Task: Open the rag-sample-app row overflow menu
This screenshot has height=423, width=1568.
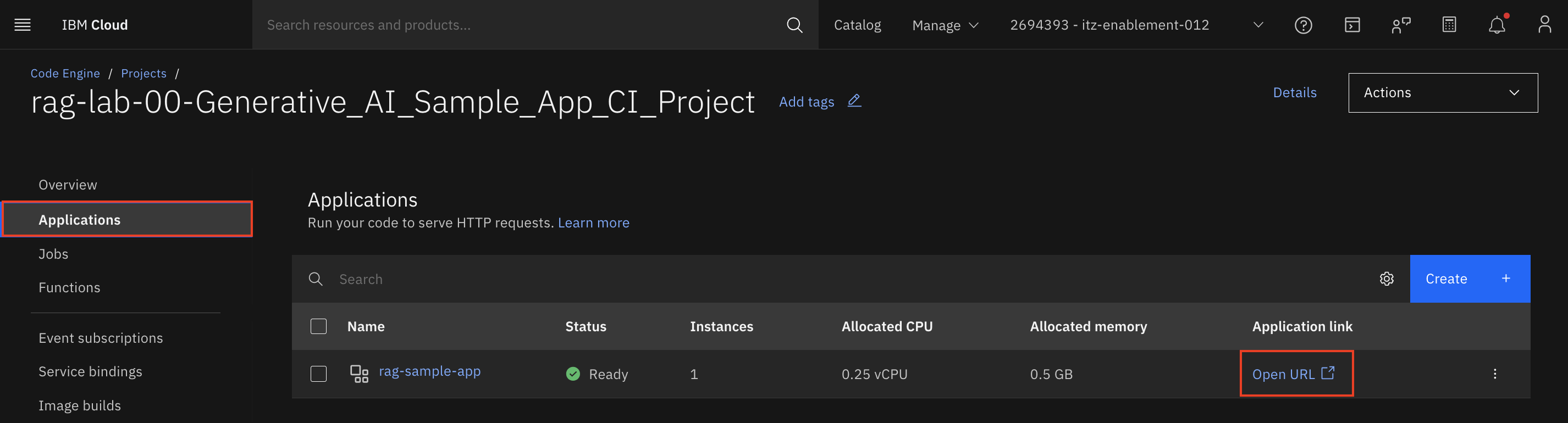Action: click(1494, 374)
